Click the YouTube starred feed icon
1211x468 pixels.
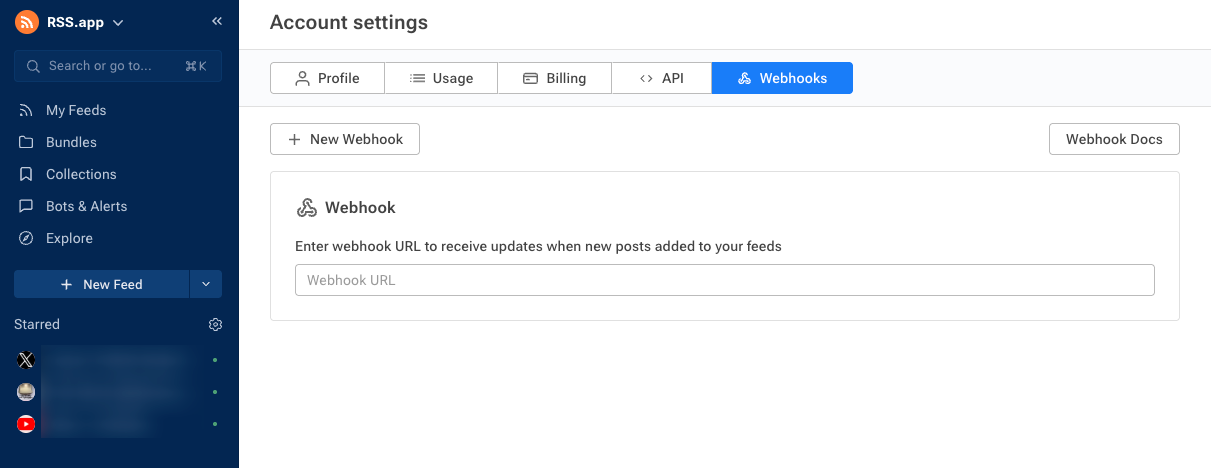click(x=26, y=424)
